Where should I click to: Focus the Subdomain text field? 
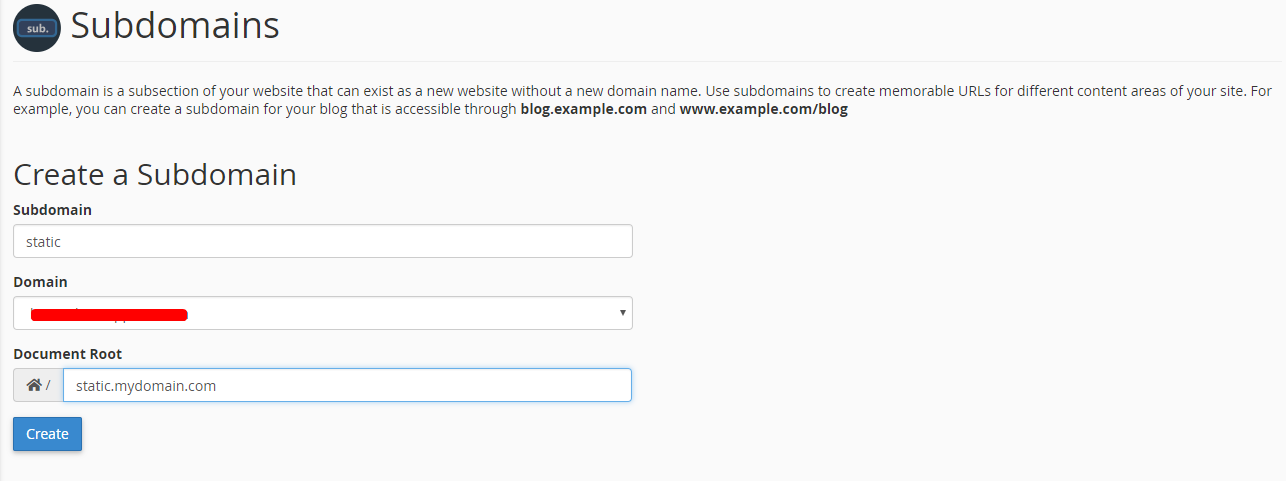tap(322, 241)
